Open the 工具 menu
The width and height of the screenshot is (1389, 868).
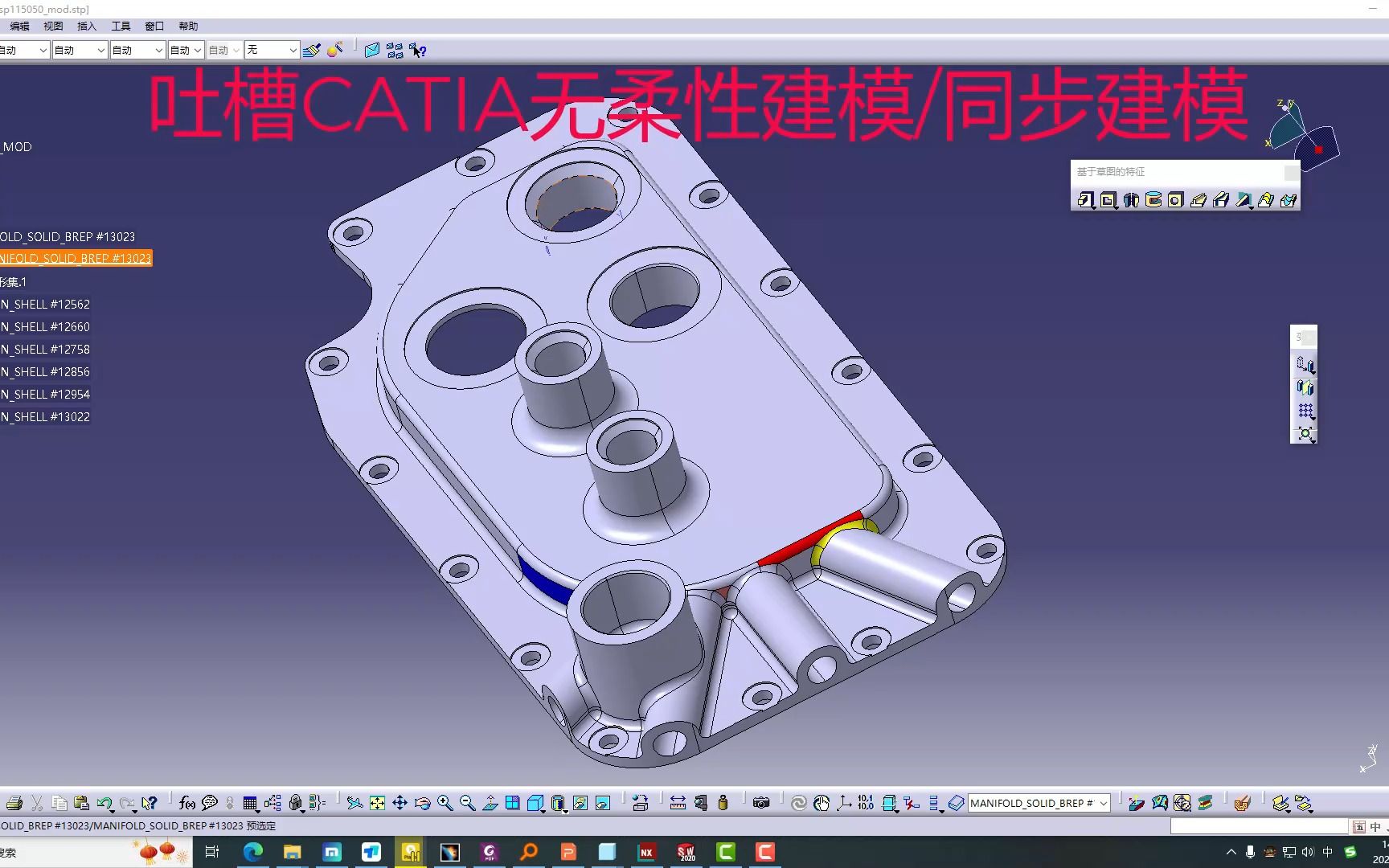tap(121, 27)
